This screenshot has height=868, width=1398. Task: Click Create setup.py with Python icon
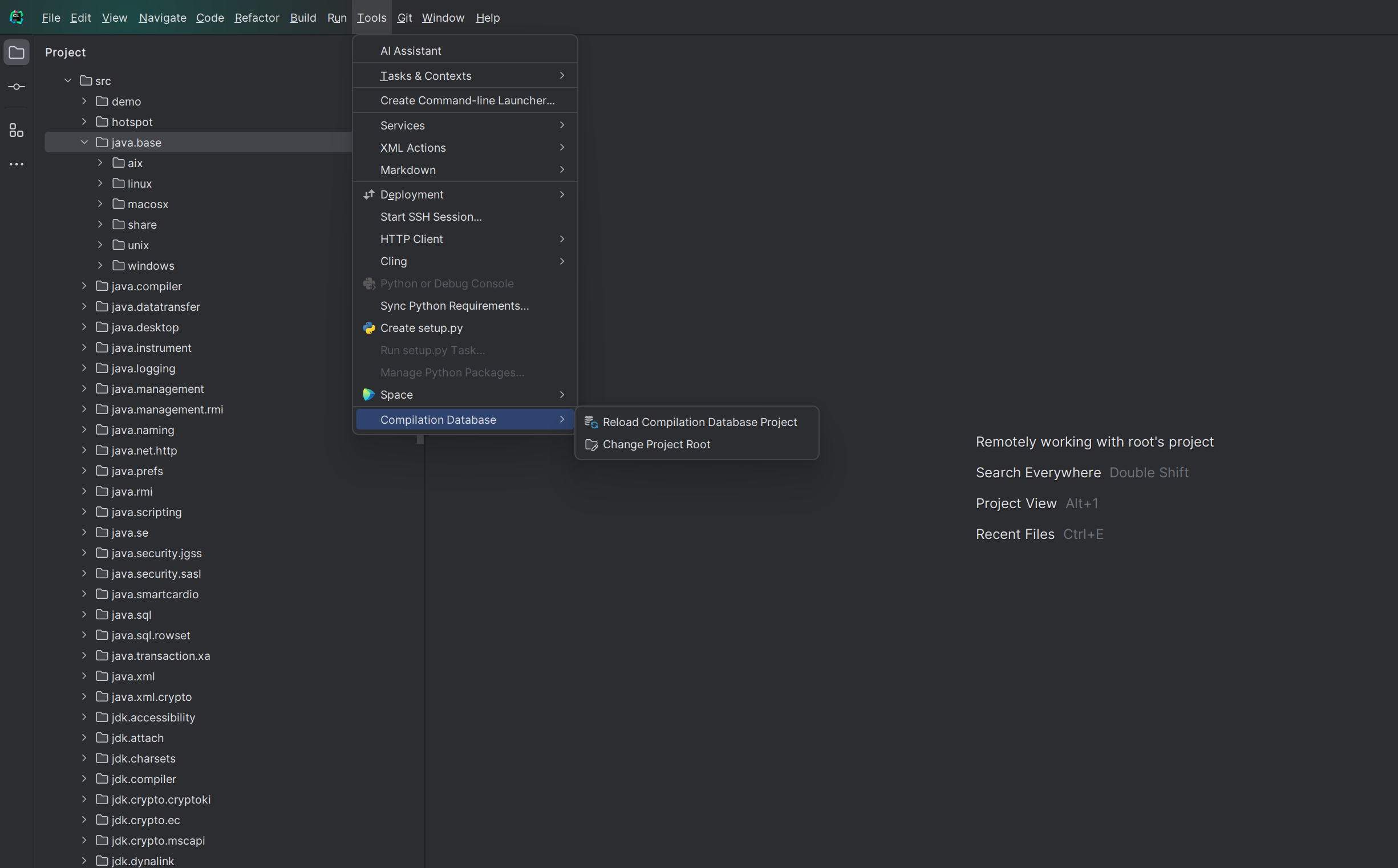[421, 328]
